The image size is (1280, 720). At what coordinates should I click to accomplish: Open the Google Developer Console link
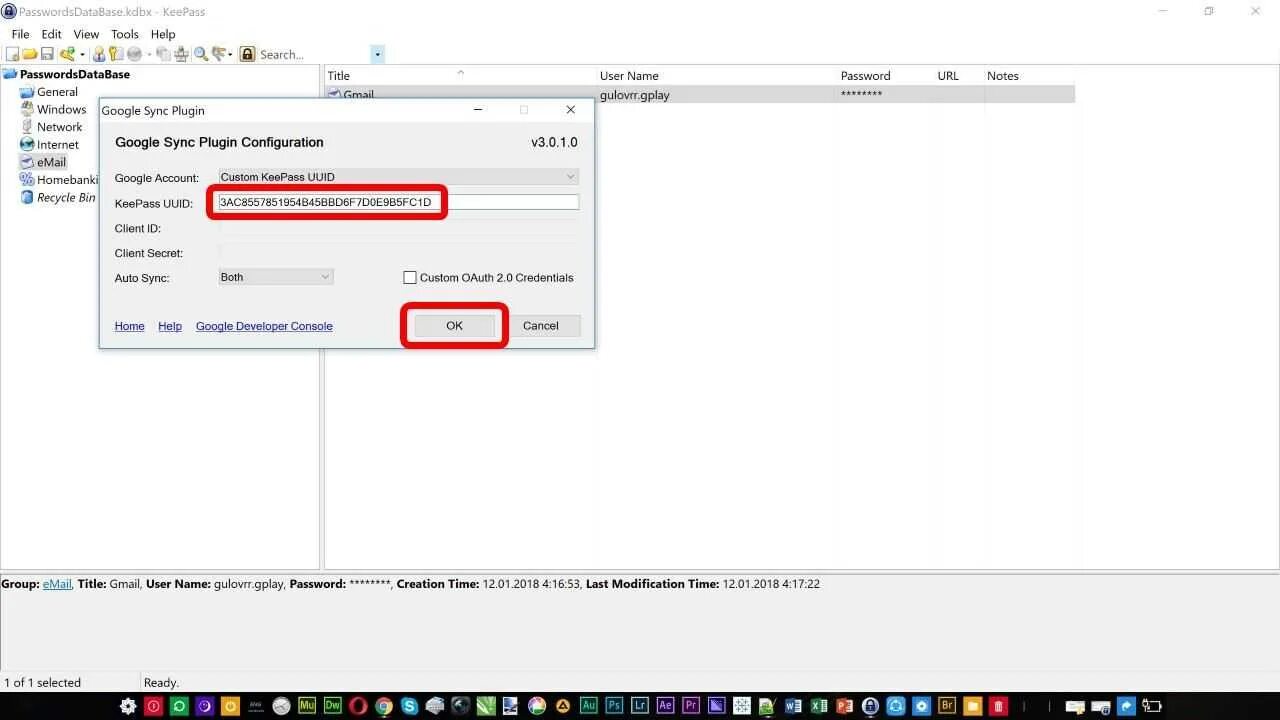click(264, 326)
